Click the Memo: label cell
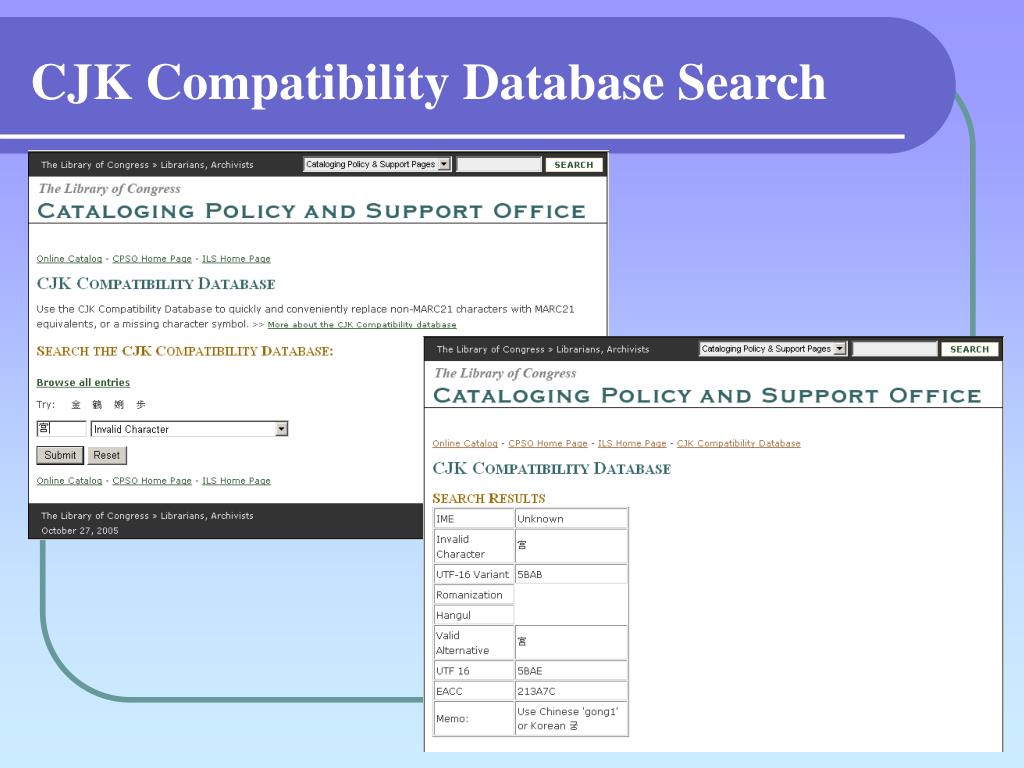Viewport: 1024px width, 768px height. pos(474,718)
